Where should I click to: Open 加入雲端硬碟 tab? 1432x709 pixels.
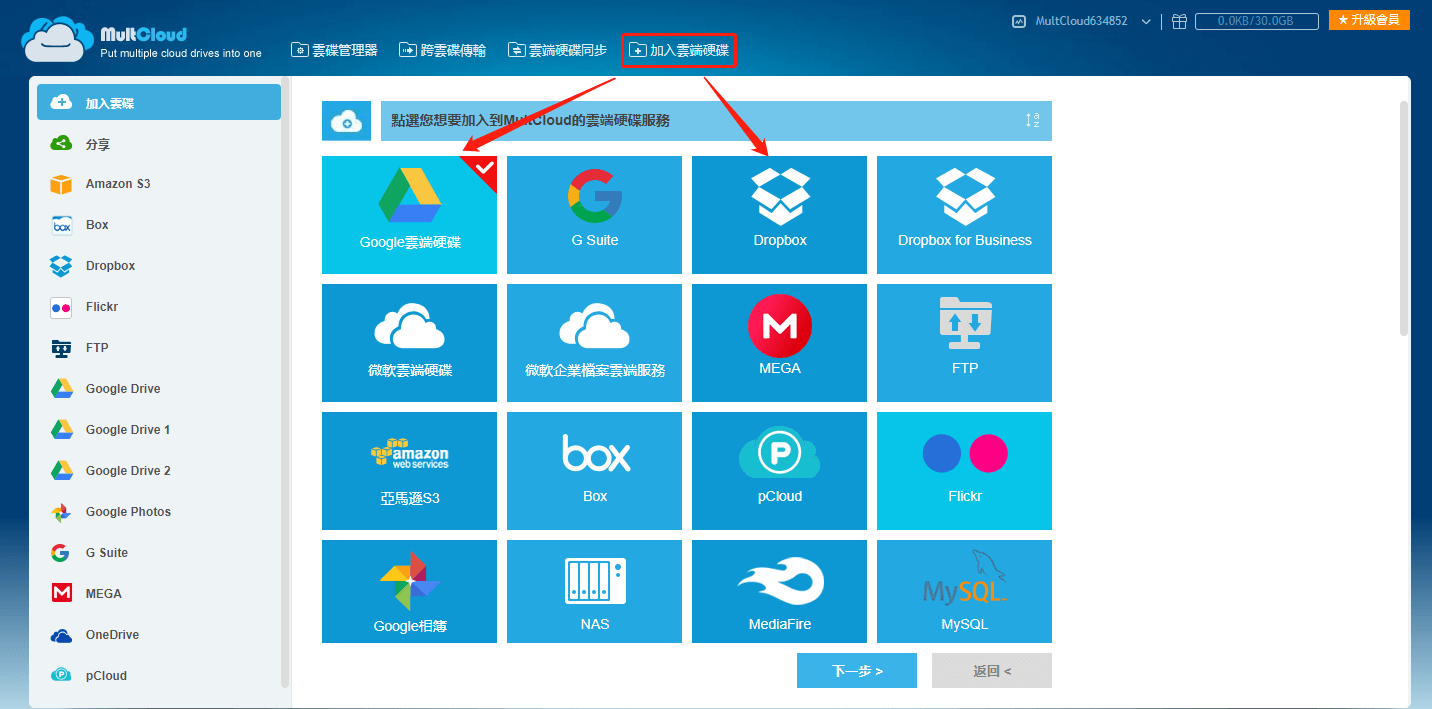click(x=679, y=50)
